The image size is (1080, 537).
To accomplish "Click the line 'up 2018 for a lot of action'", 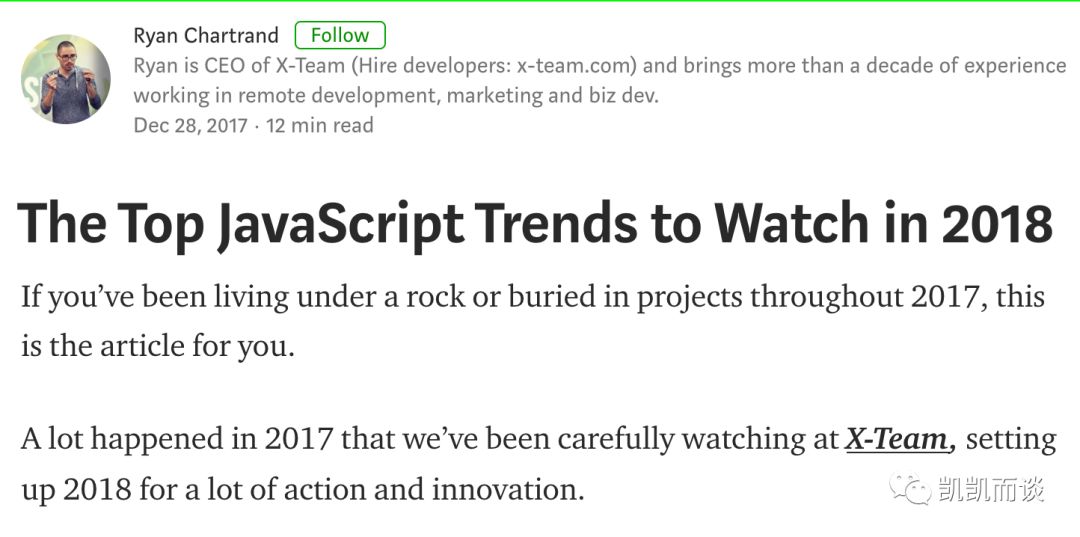I will [x=302, y=489].
